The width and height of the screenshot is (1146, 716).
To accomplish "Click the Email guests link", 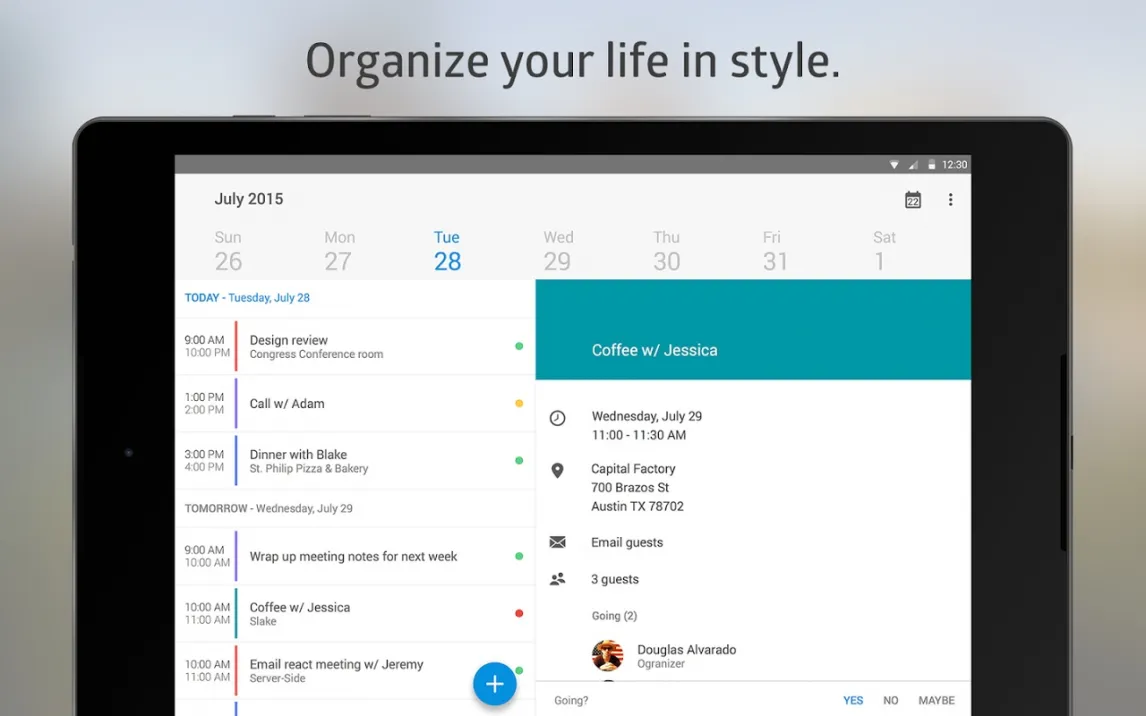I will point(627,542).
